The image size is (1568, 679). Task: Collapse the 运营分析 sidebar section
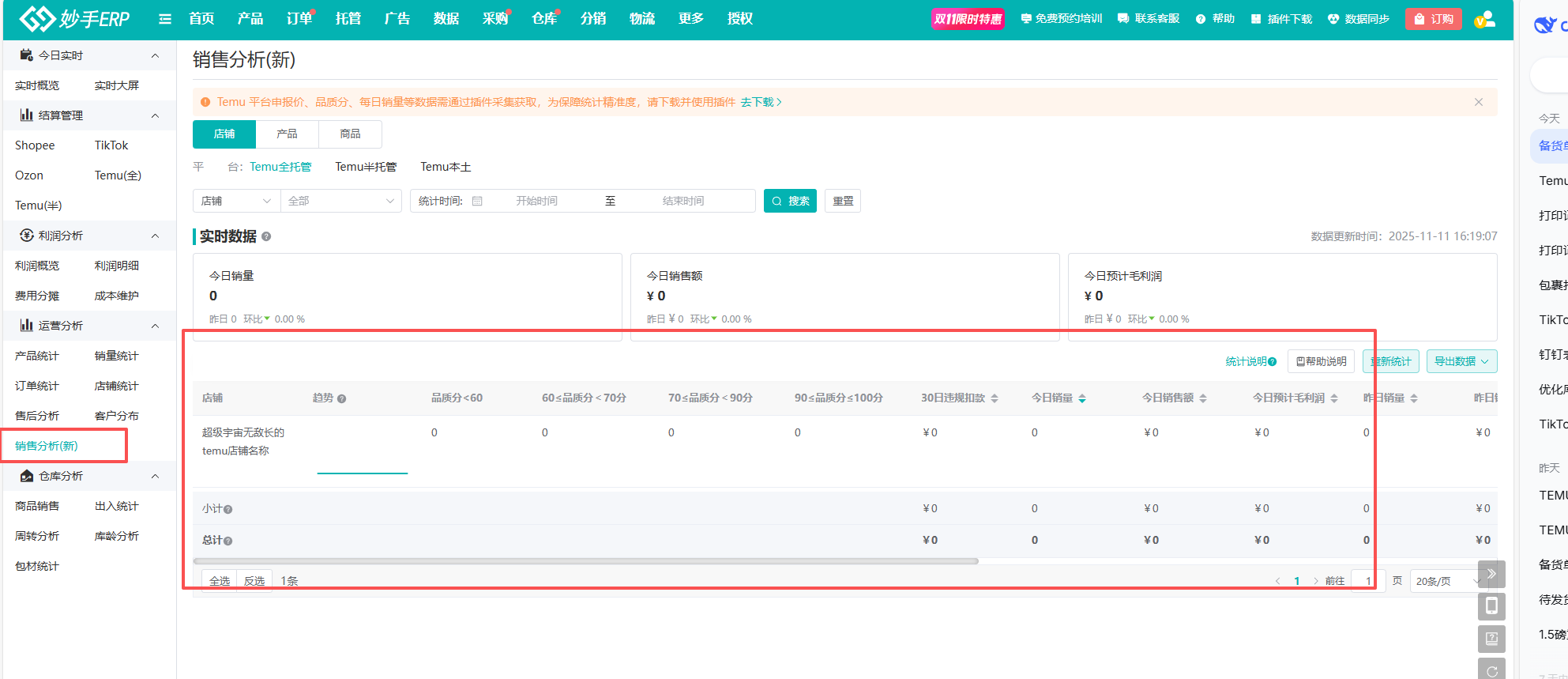[x=155, y=326]
